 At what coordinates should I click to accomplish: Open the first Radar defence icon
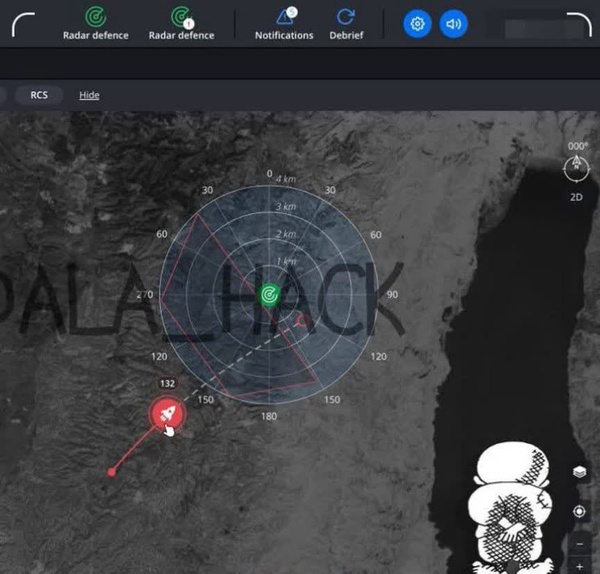click(x=95, y=16)
